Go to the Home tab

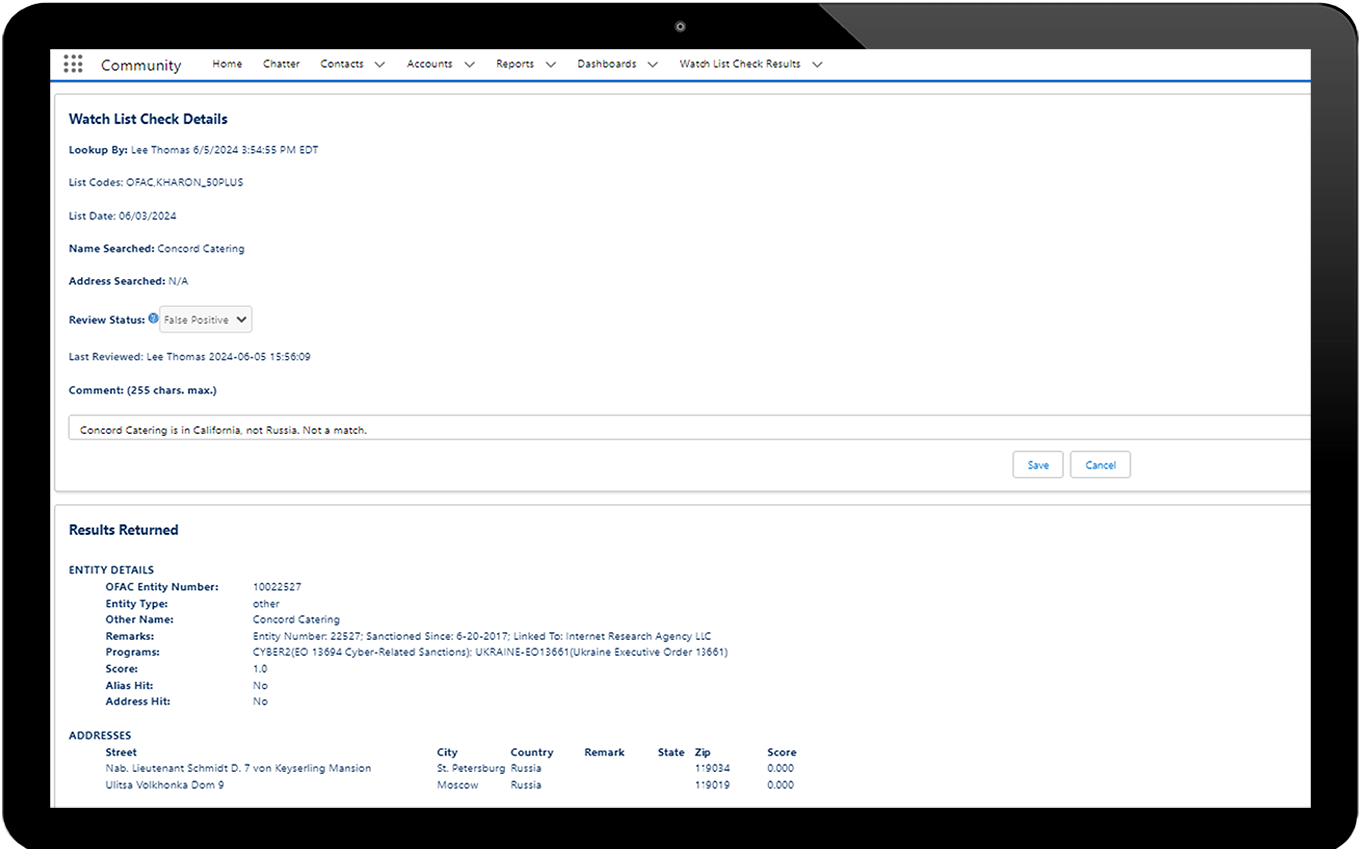coord(227,64)
